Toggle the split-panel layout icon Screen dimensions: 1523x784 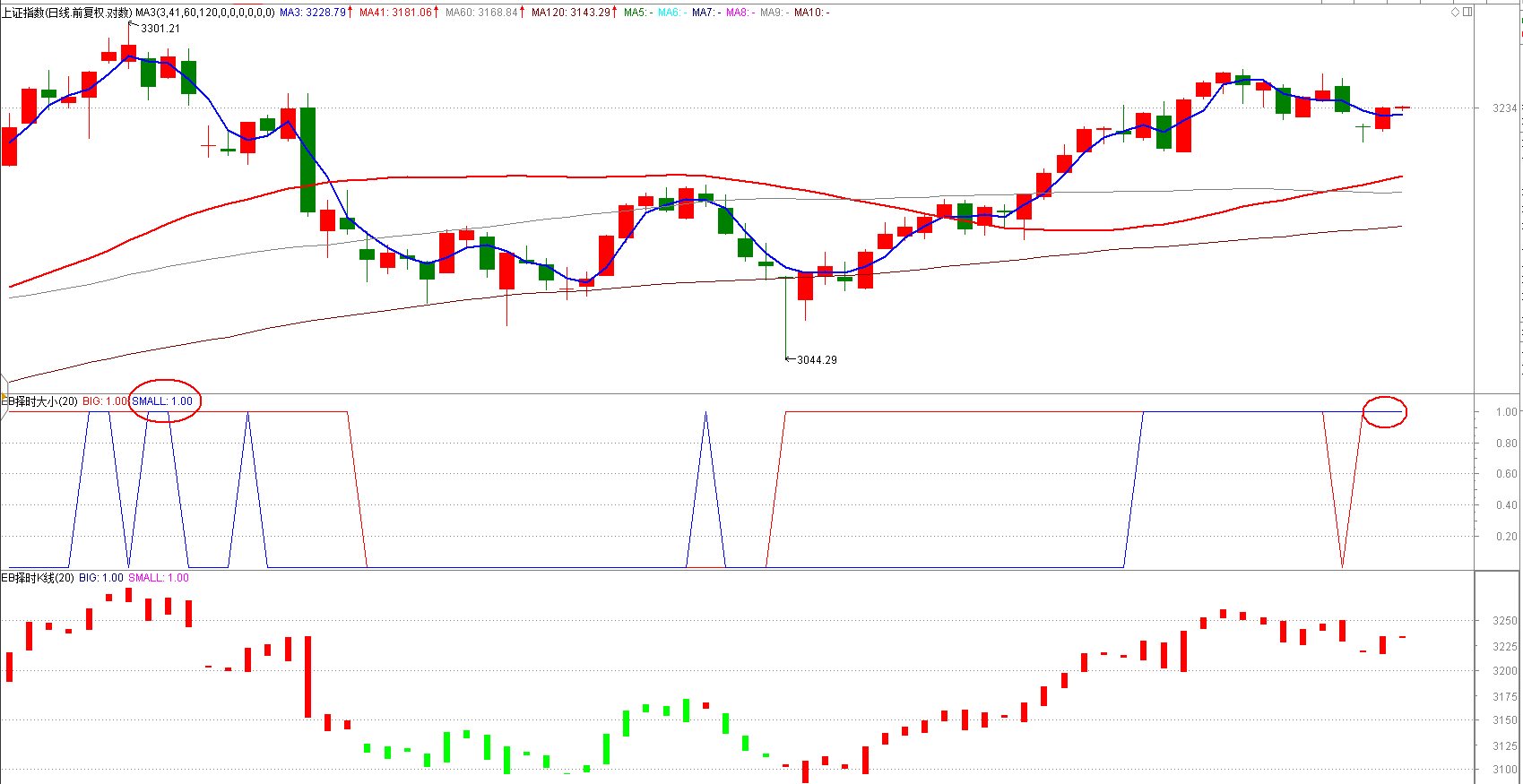point(1467,12)
